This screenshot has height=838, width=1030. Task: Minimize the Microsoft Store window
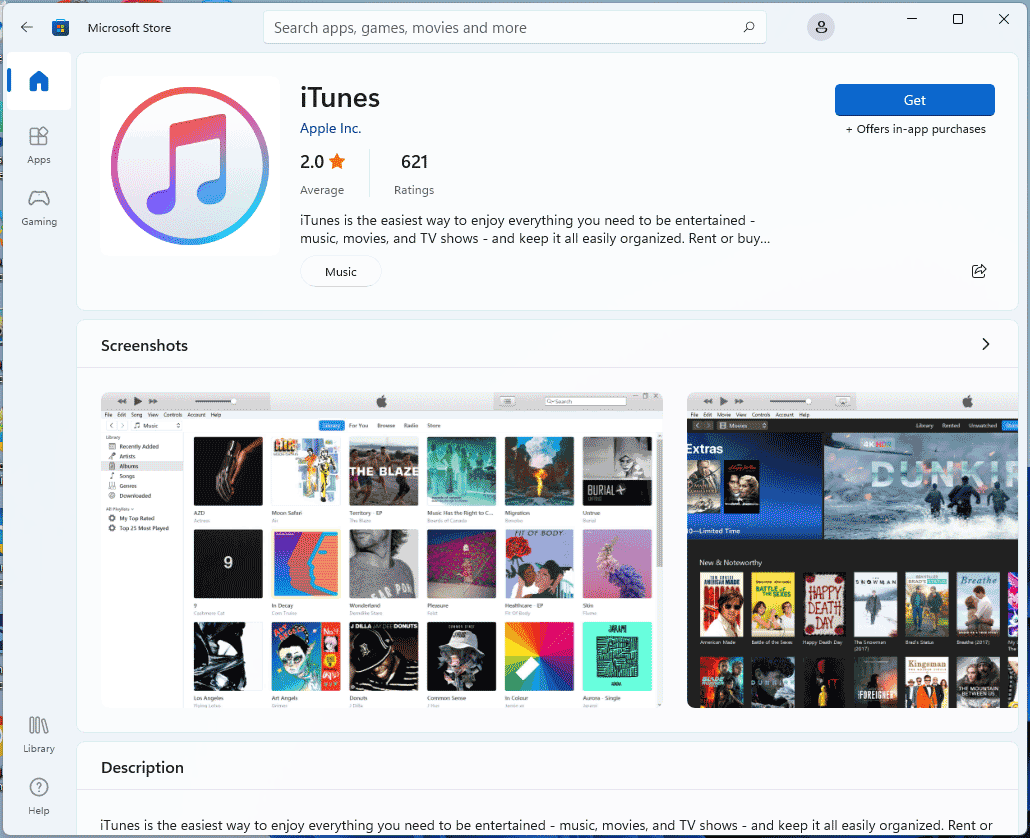pyautogui.click(x=912, y=19)
